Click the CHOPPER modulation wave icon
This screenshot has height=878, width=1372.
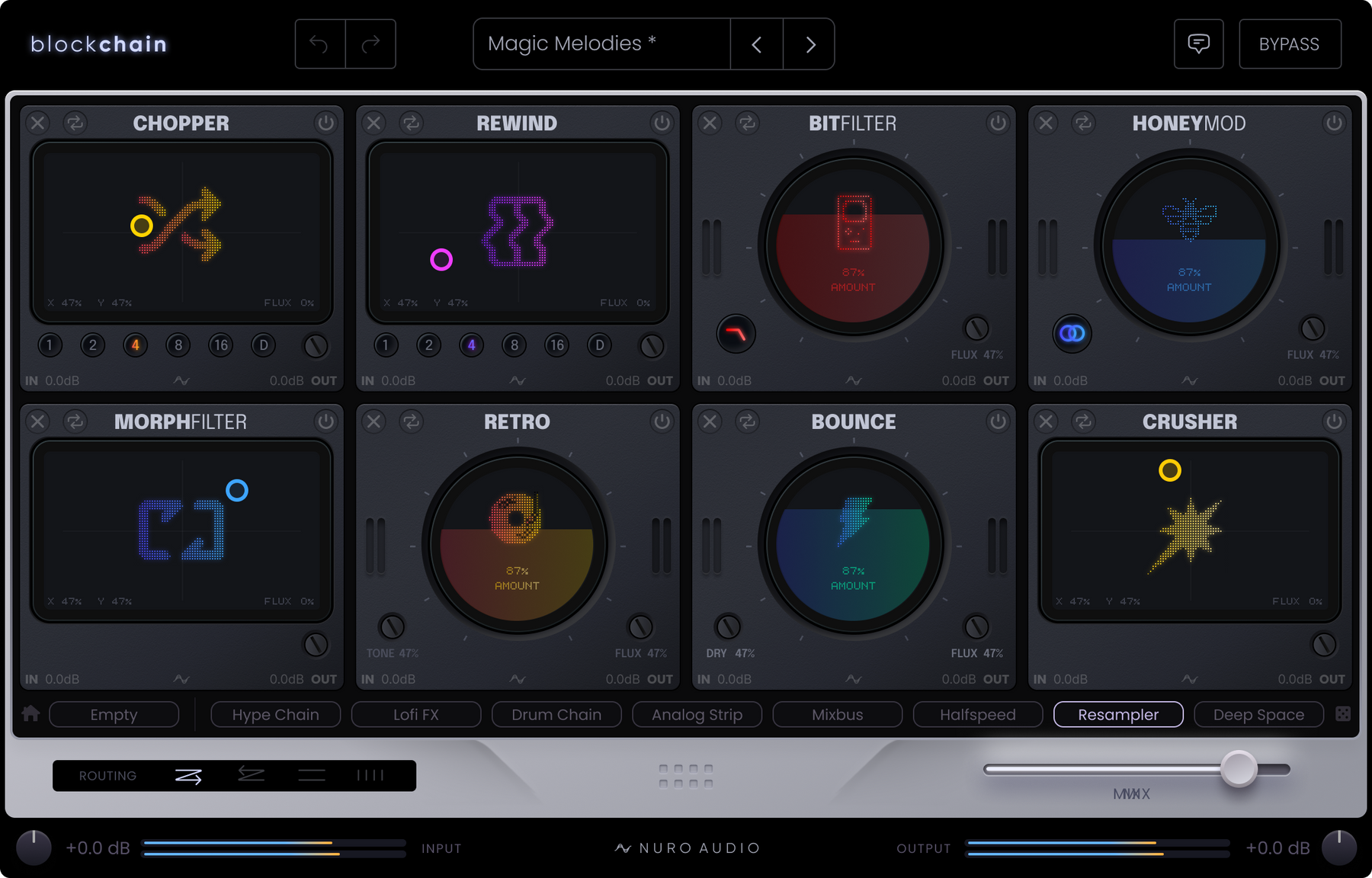tap(181, 380)
